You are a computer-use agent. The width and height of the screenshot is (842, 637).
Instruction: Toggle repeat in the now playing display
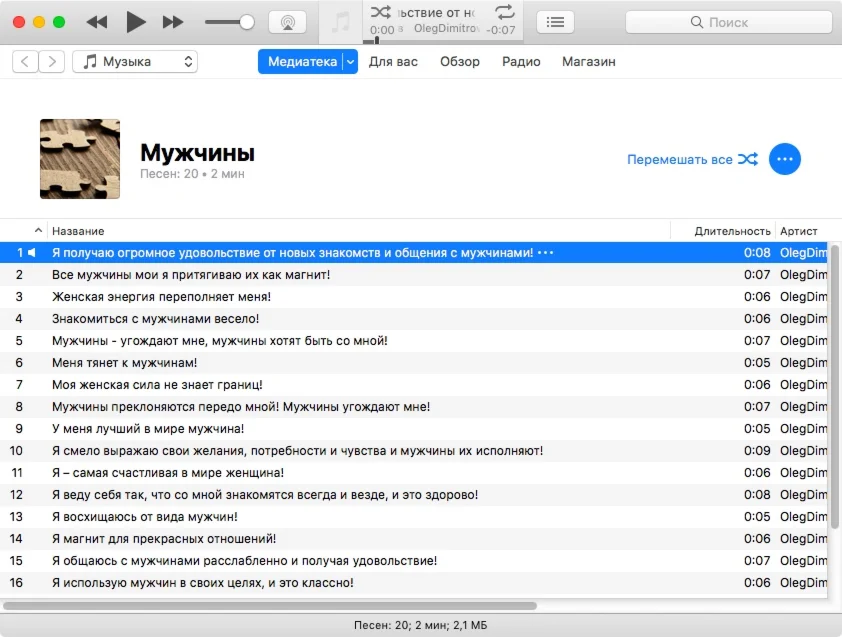505,12
